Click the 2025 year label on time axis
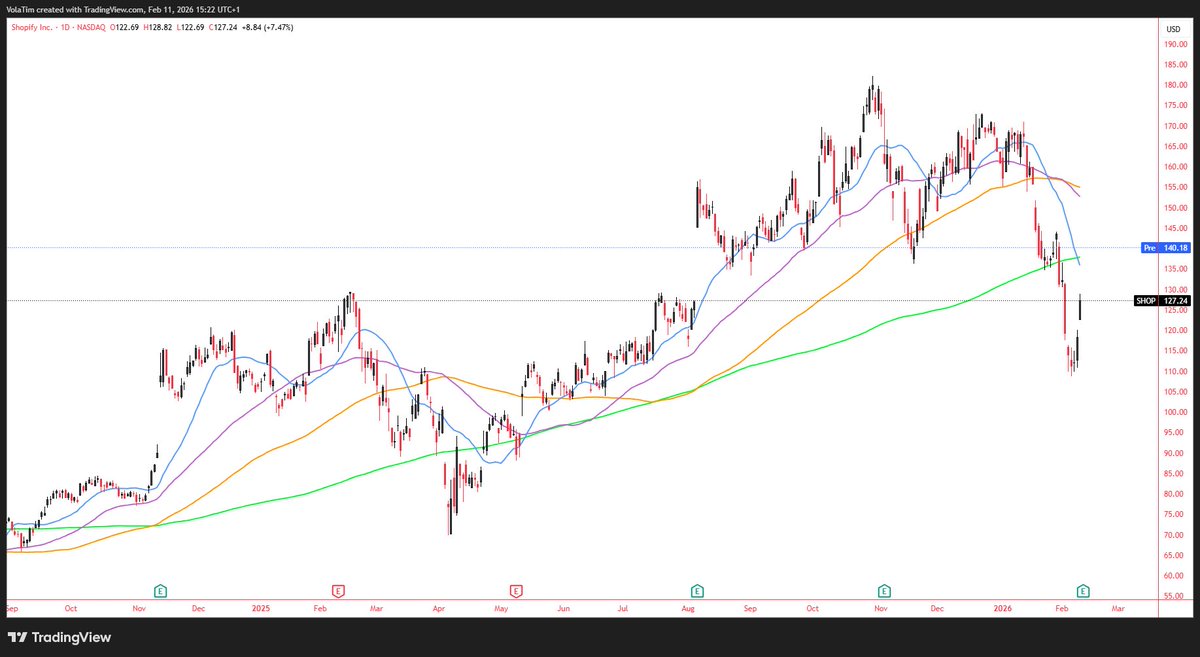This screenshot has width=1200, height=657. coord(261,607)
